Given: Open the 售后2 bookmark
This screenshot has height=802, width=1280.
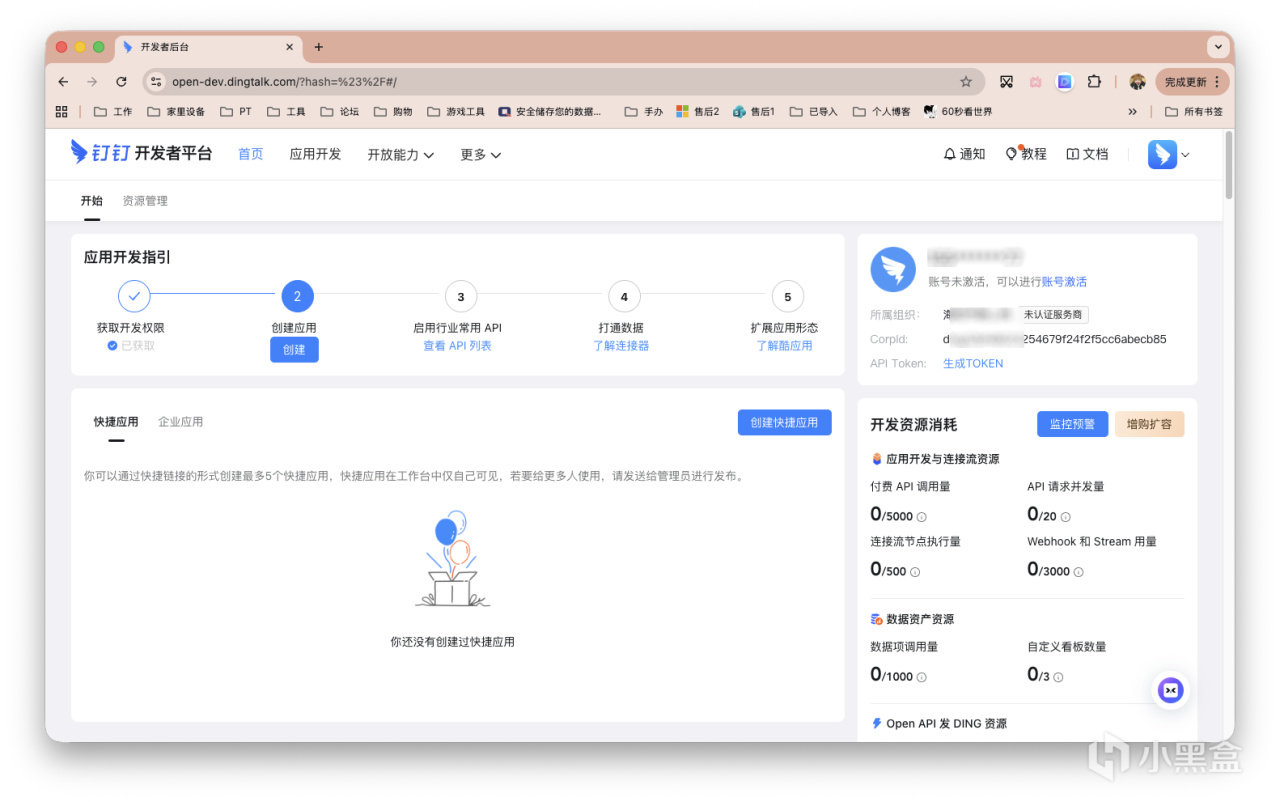Looking at the screenshot, I should [698, 112].
